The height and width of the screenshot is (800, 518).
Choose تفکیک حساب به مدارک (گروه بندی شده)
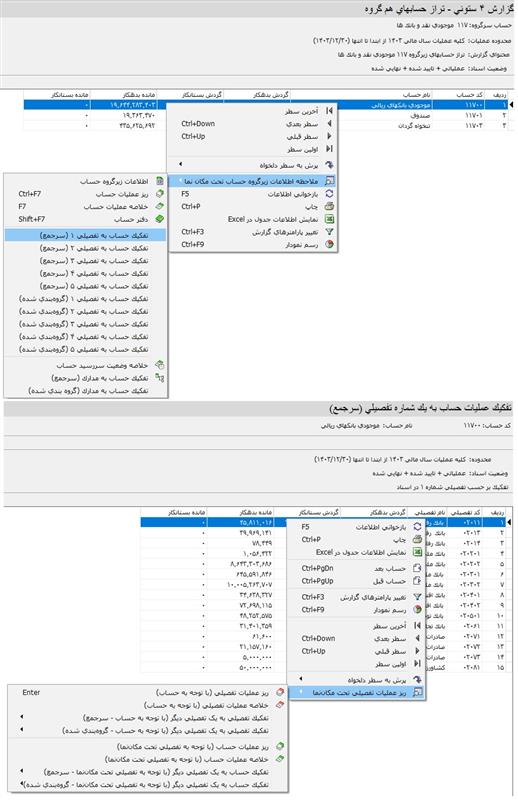[85, 391]
